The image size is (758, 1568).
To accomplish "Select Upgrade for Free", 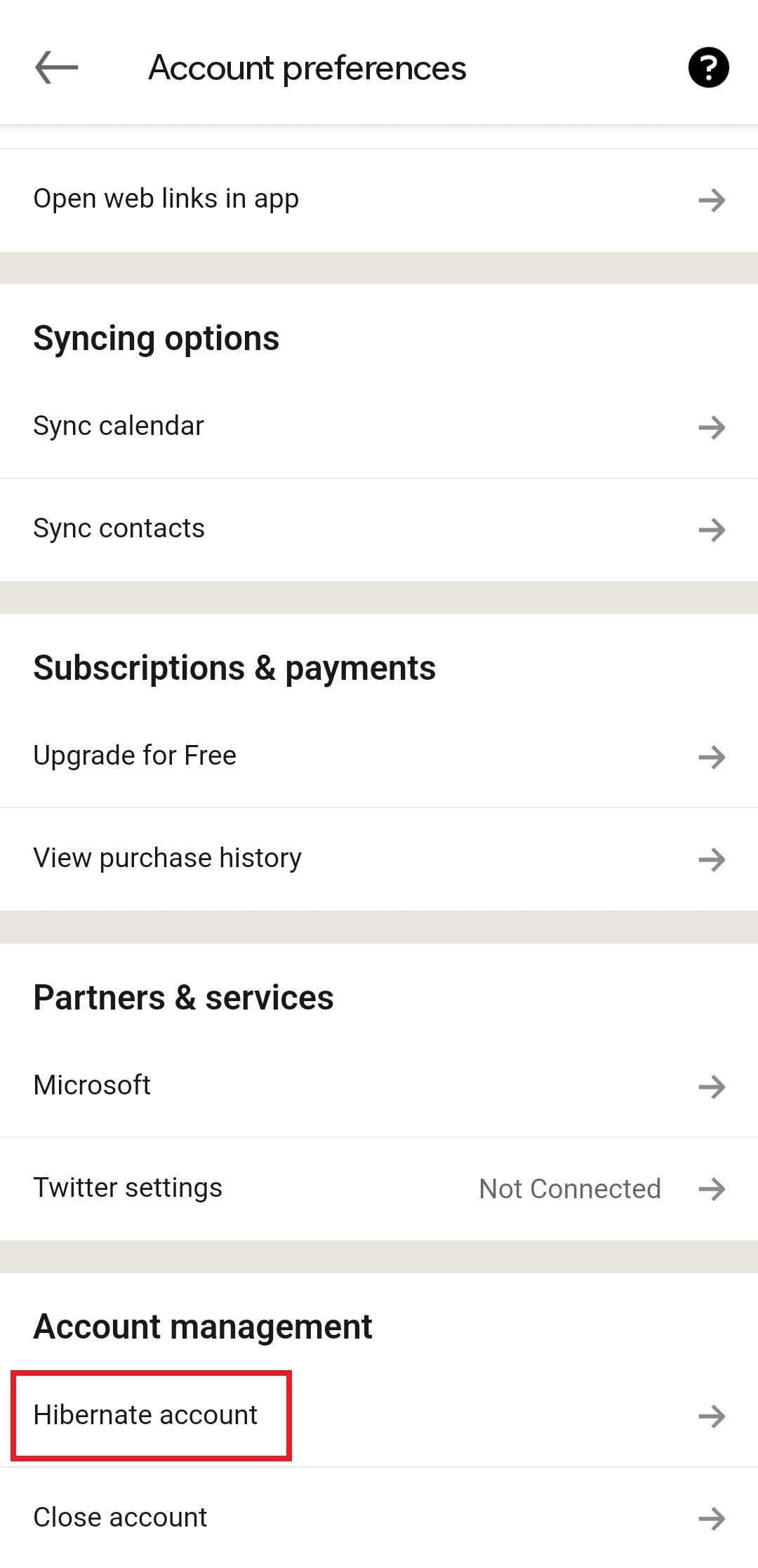I will tap(135, 756).
